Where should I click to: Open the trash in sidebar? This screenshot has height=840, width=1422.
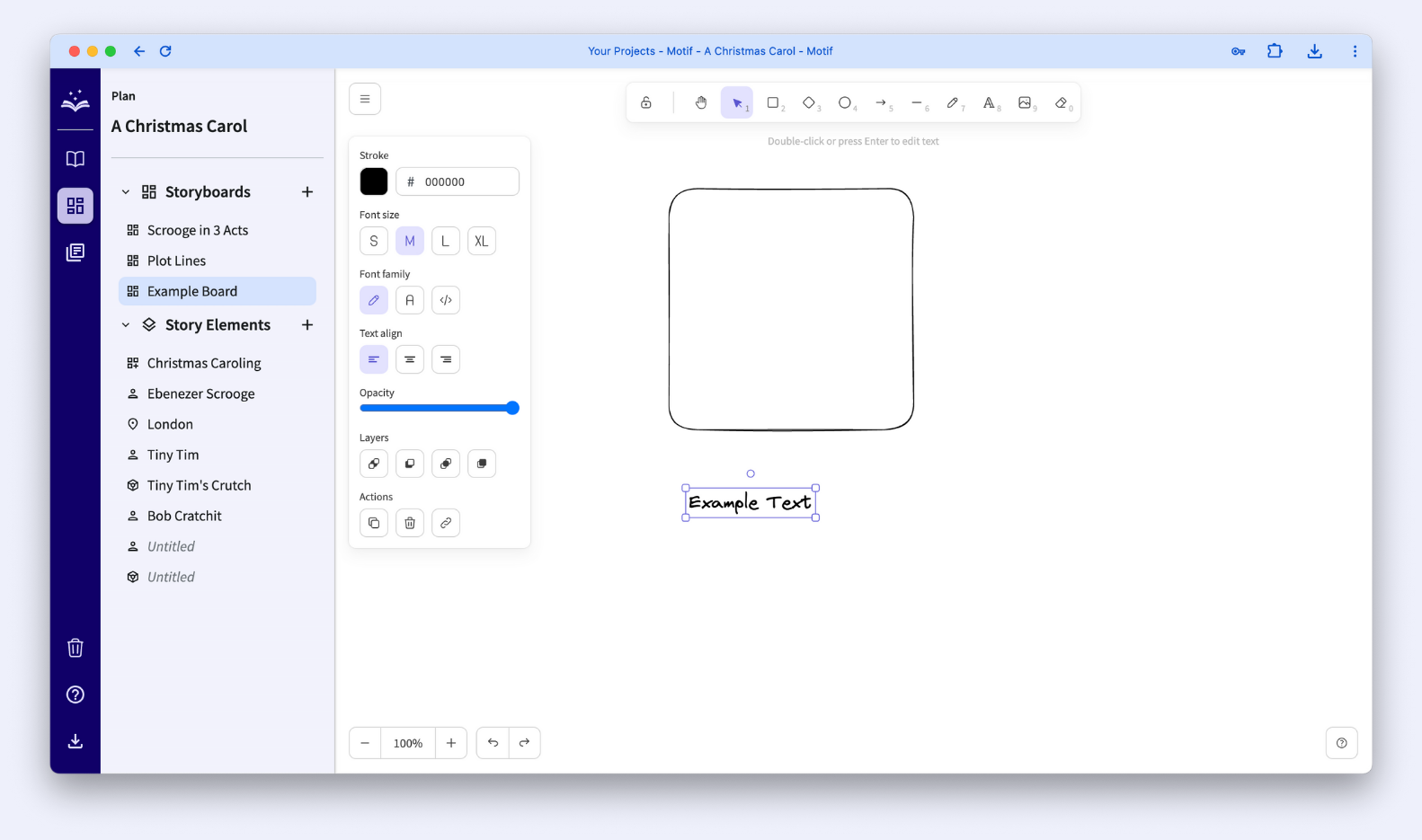[x=76, y=648]
